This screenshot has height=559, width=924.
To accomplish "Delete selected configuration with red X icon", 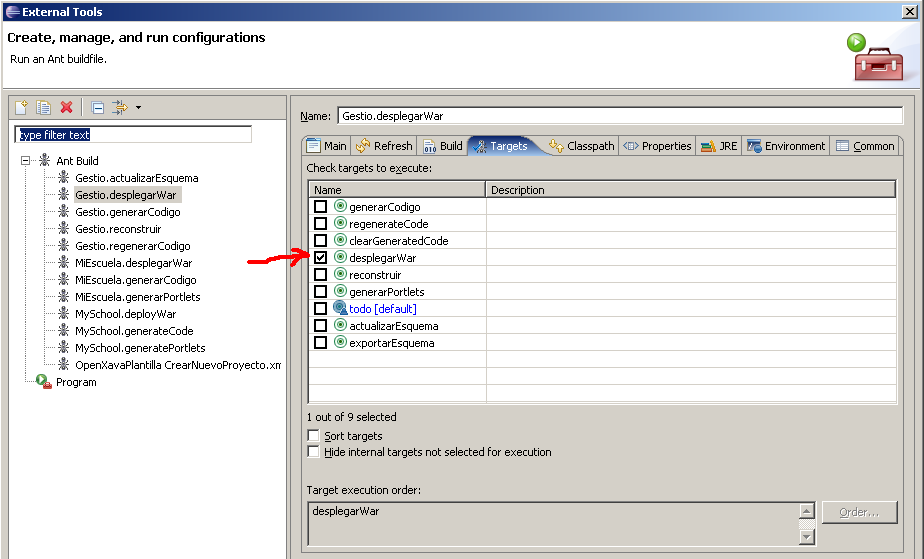I will point(67,107).
